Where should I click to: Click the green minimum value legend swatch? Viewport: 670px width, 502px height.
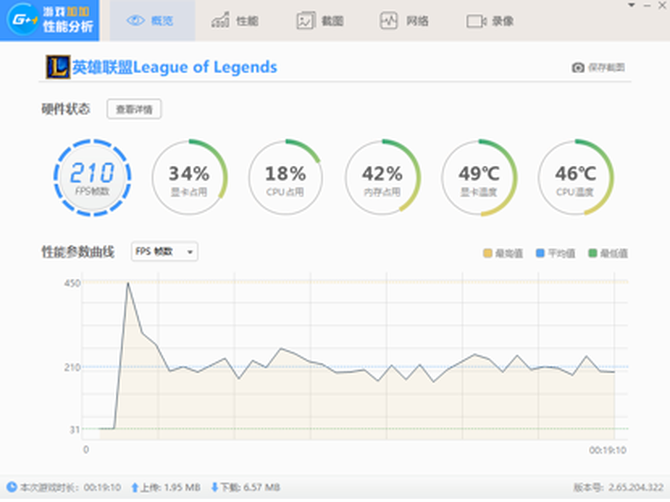[x=593, y=253]
